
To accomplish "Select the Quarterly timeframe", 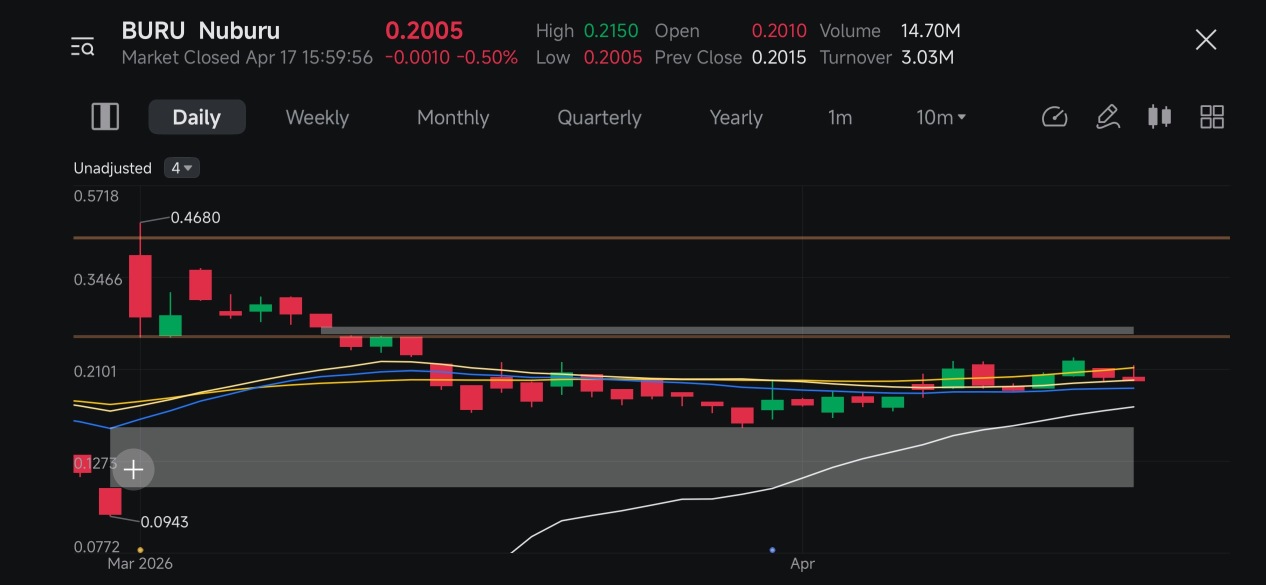I will [599, 117].
